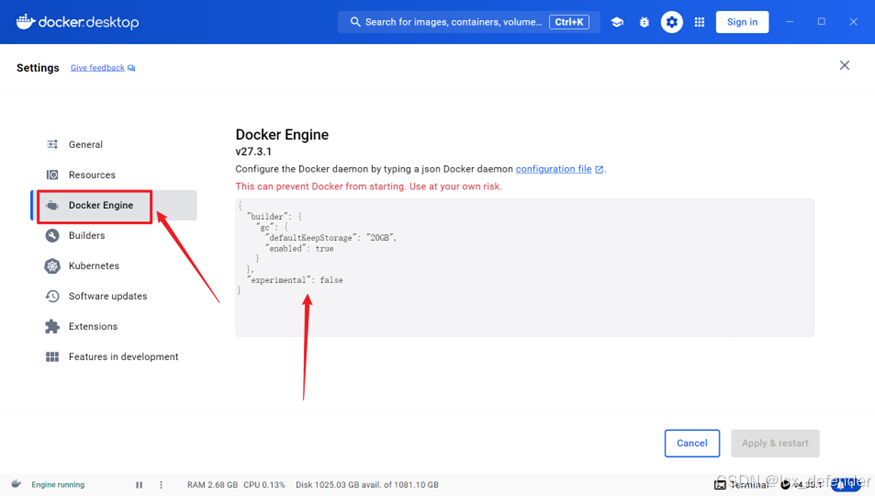Focus the search images and containers field

point(469,22)
